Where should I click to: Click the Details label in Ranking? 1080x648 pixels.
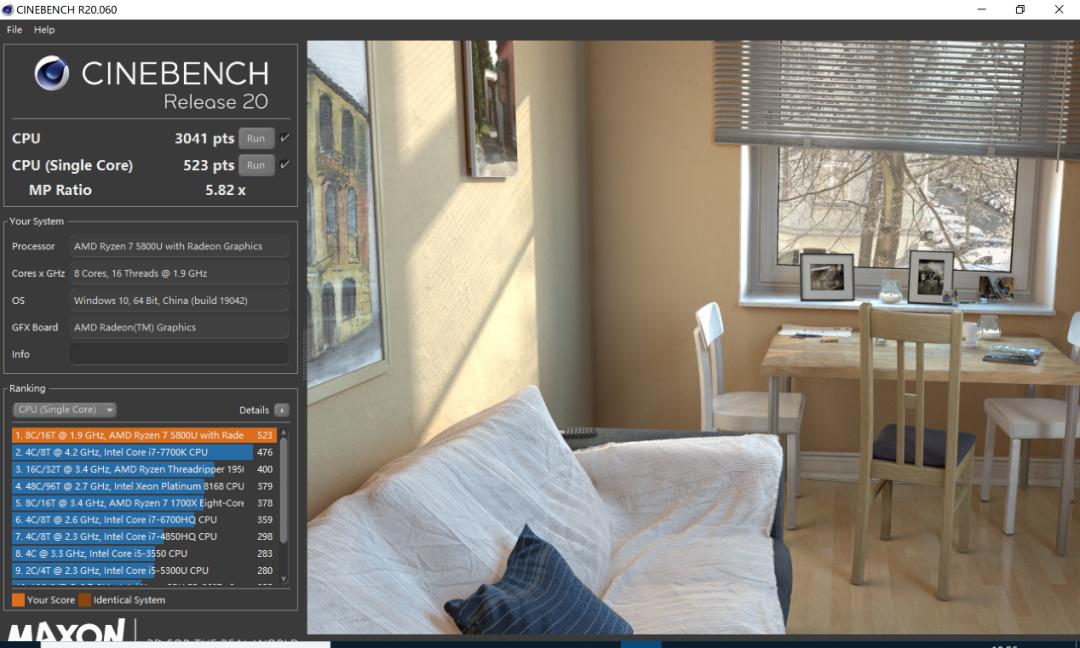click(254, 410)
